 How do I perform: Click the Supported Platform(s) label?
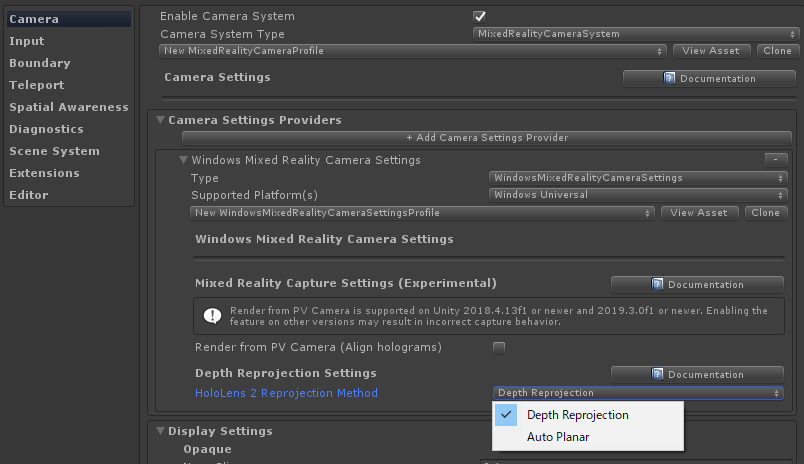pos(254,195)
